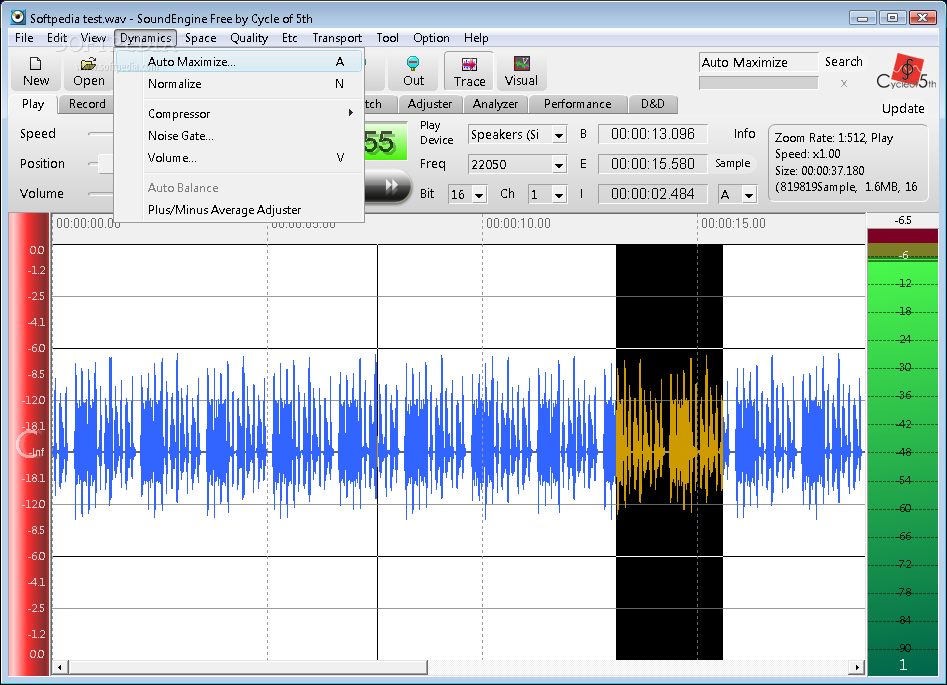947x685 pixels.
Task: Click the Position slider thumb
Action: 106,164
